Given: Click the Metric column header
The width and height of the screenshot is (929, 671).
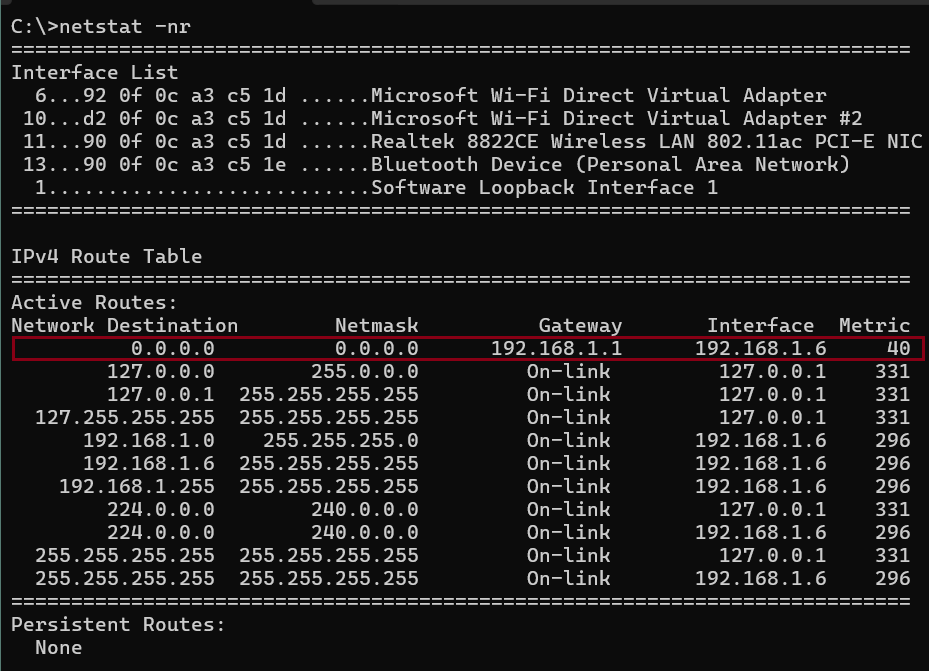Looking at the screenshot, I should click(874, 325).
